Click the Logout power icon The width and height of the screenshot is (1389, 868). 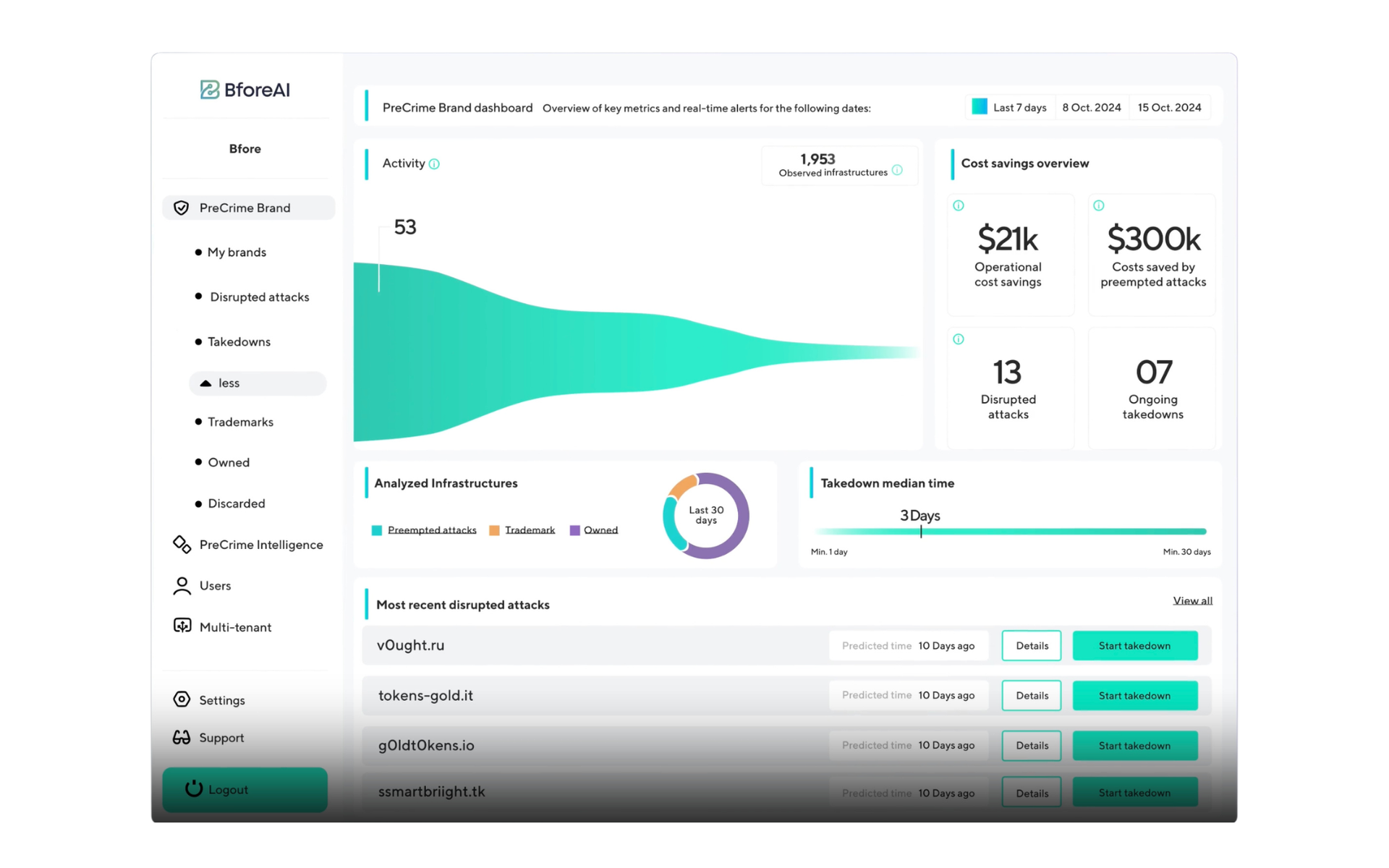193,788
